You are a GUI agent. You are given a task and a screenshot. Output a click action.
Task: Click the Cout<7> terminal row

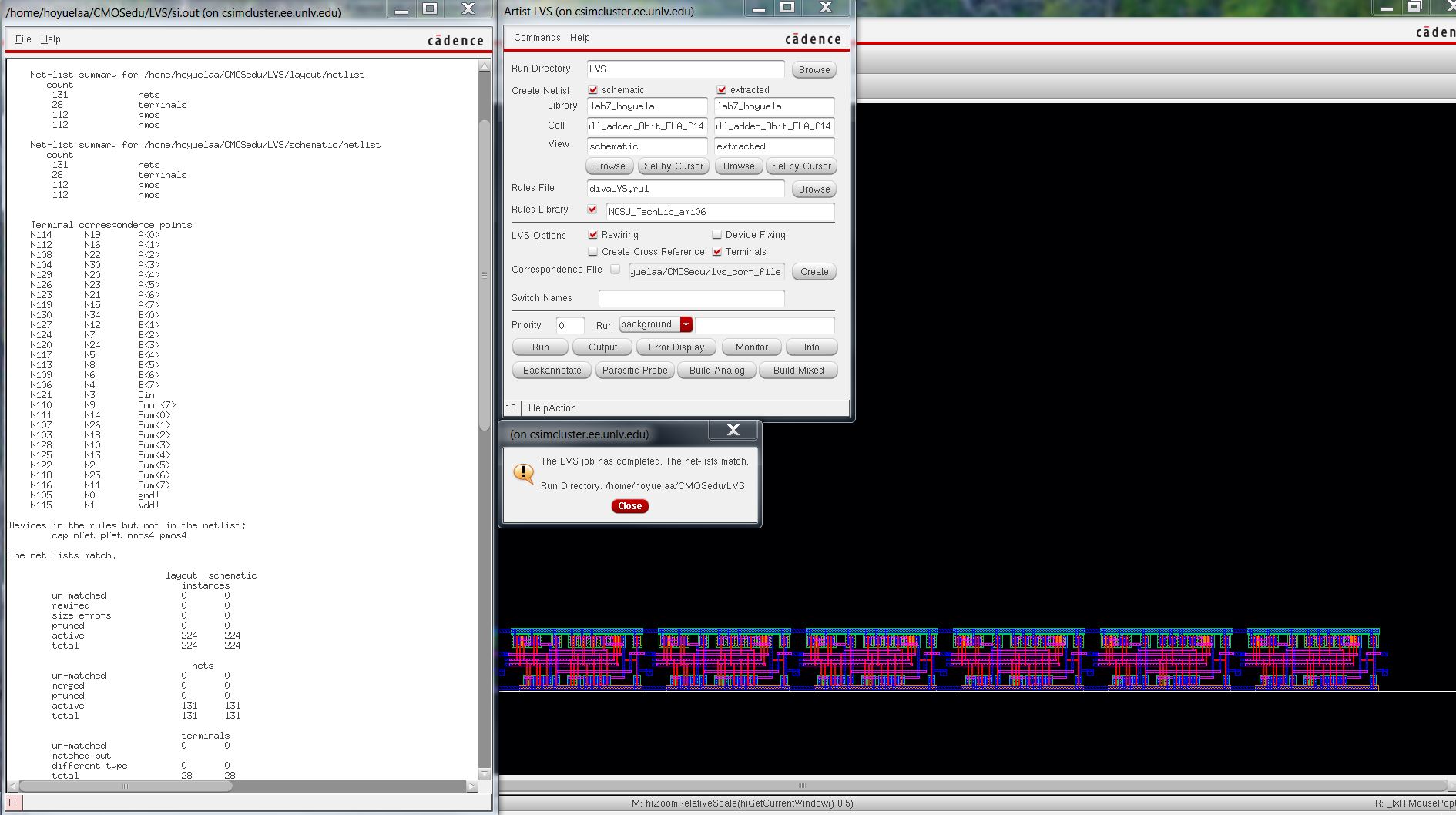pyautogui.click(x=102, y=405)
